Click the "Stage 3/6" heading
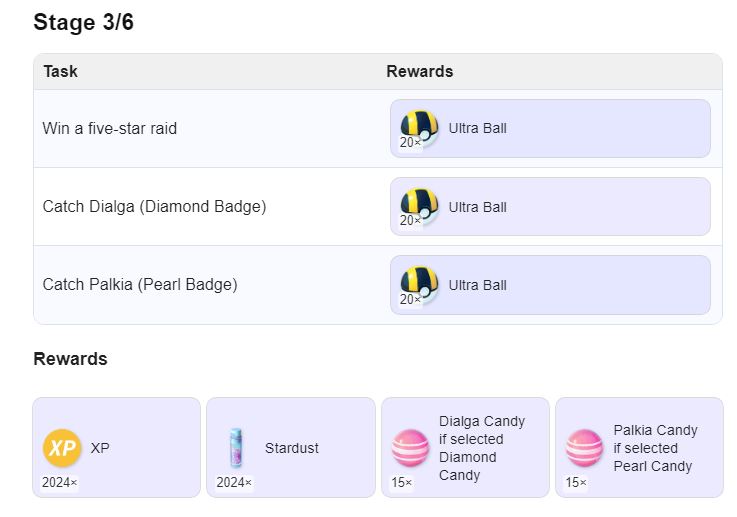Viewport: 737px width, 517px height. (x=83, y=22)
